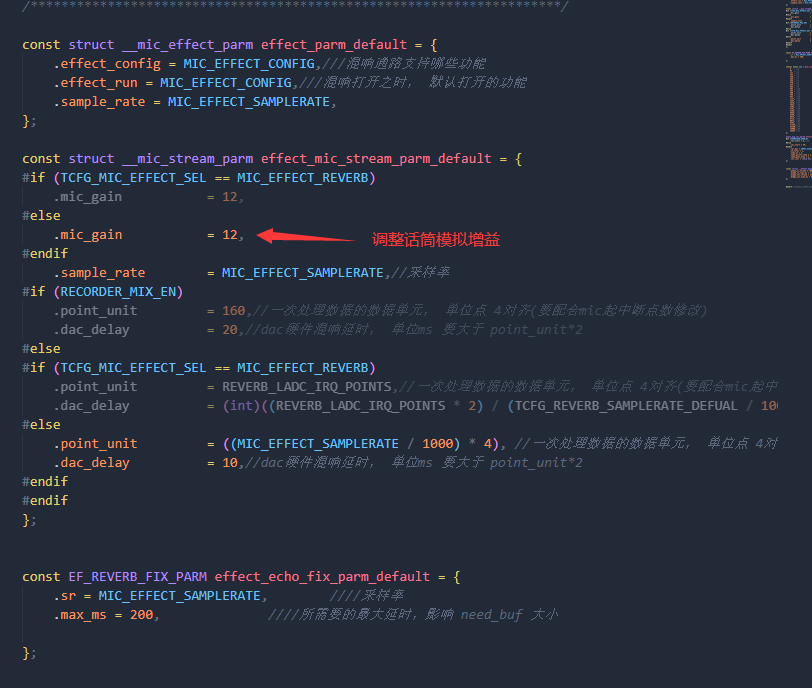Click REVERB_LADC_IRQ_POINTS assigned to point_unit
812x688 pixels.
coord(307,387)
